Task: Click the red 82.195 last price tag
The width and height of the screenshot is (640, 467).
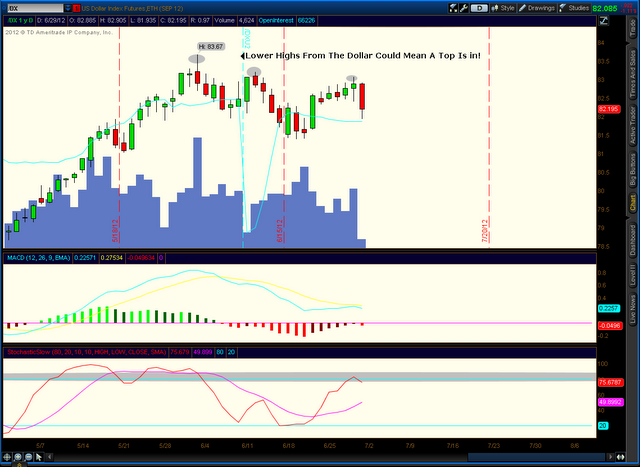Action: [x=609, y=109]
